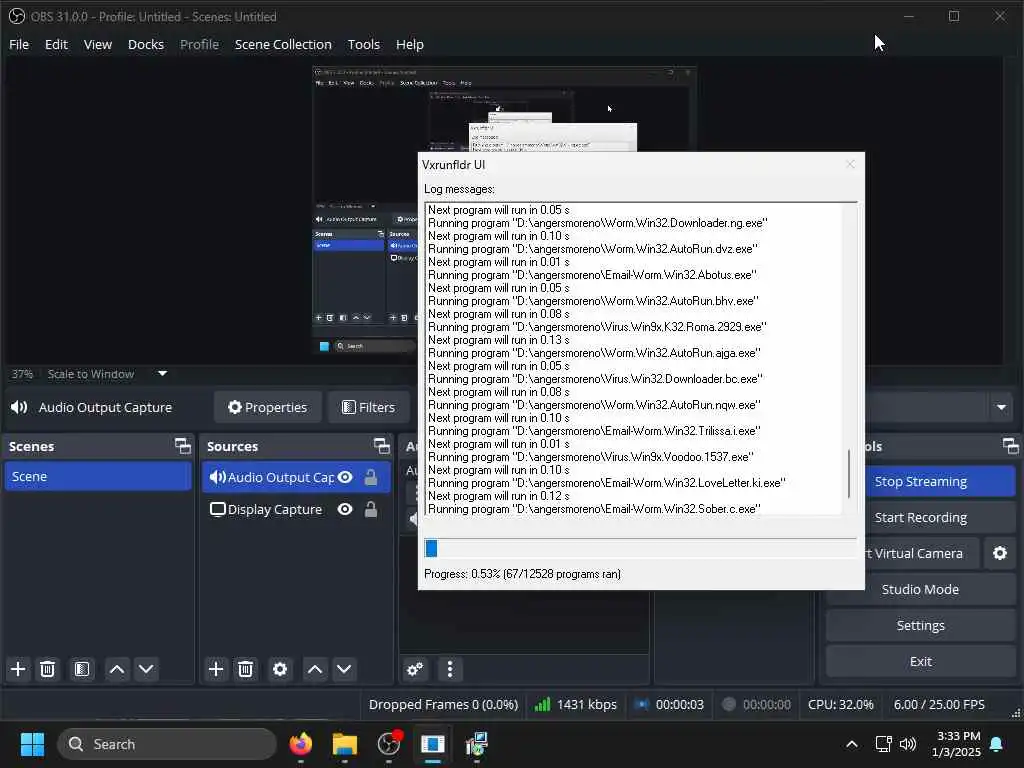The image size is (1024, 768).
Task: Click log line containing Sober.c.exe
Action: coord(594,509)
